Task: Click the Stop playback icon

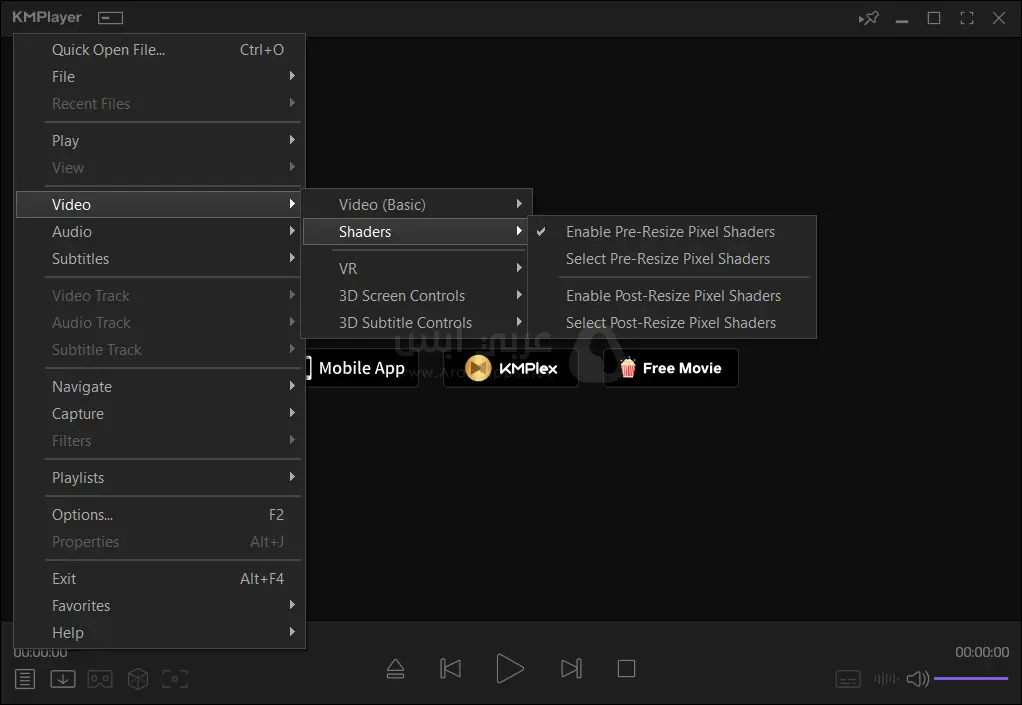Action: [x=626, y=669]
